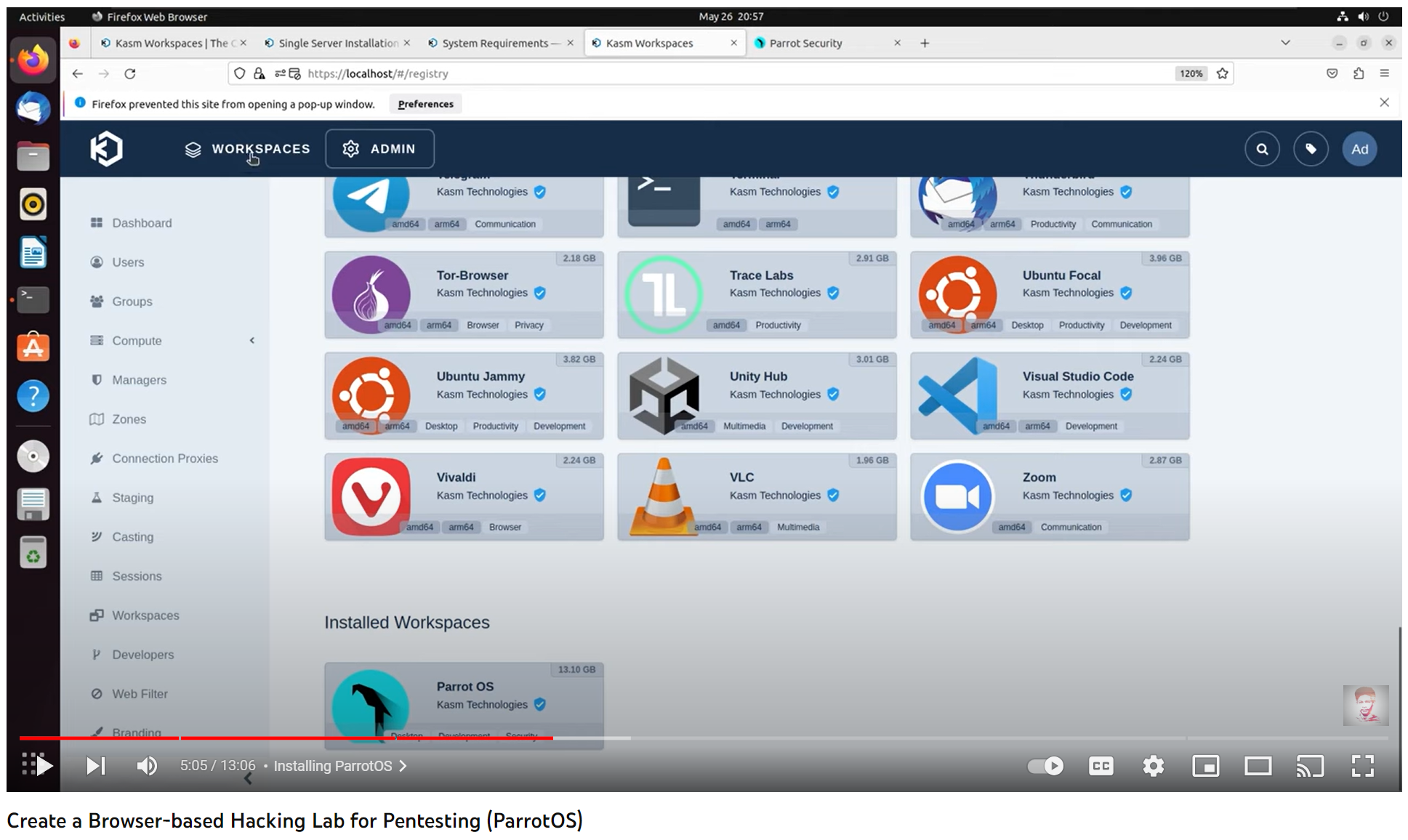The width and height of the screenshot is (1408, 840).
Task: Click the Kasm logo in header
Action: (106, 149)
